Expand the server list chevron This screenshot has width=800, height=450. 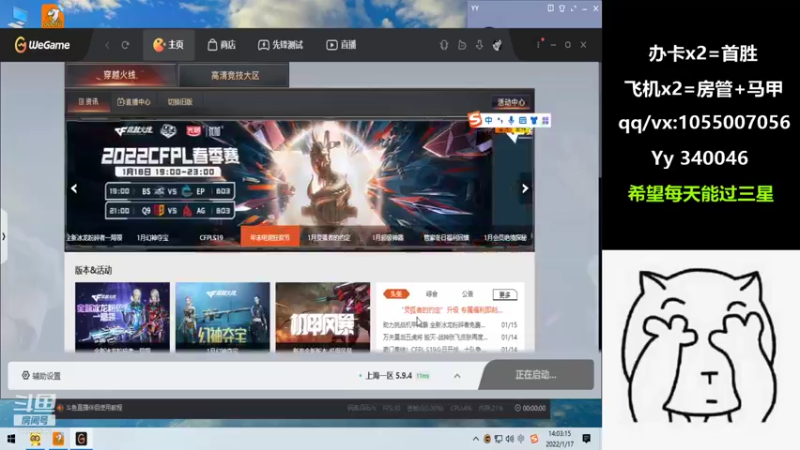coord(457,376)
